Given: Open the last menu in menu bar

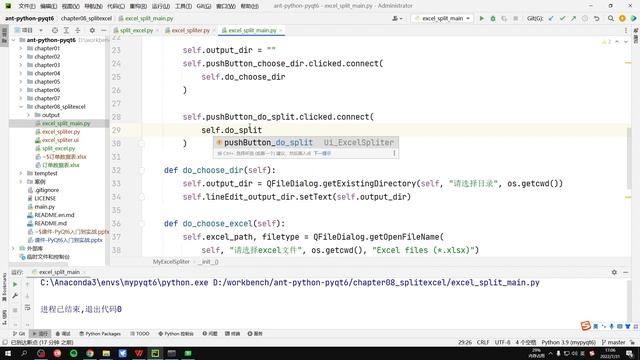Looking at the screenshot, I should [249, 6].
